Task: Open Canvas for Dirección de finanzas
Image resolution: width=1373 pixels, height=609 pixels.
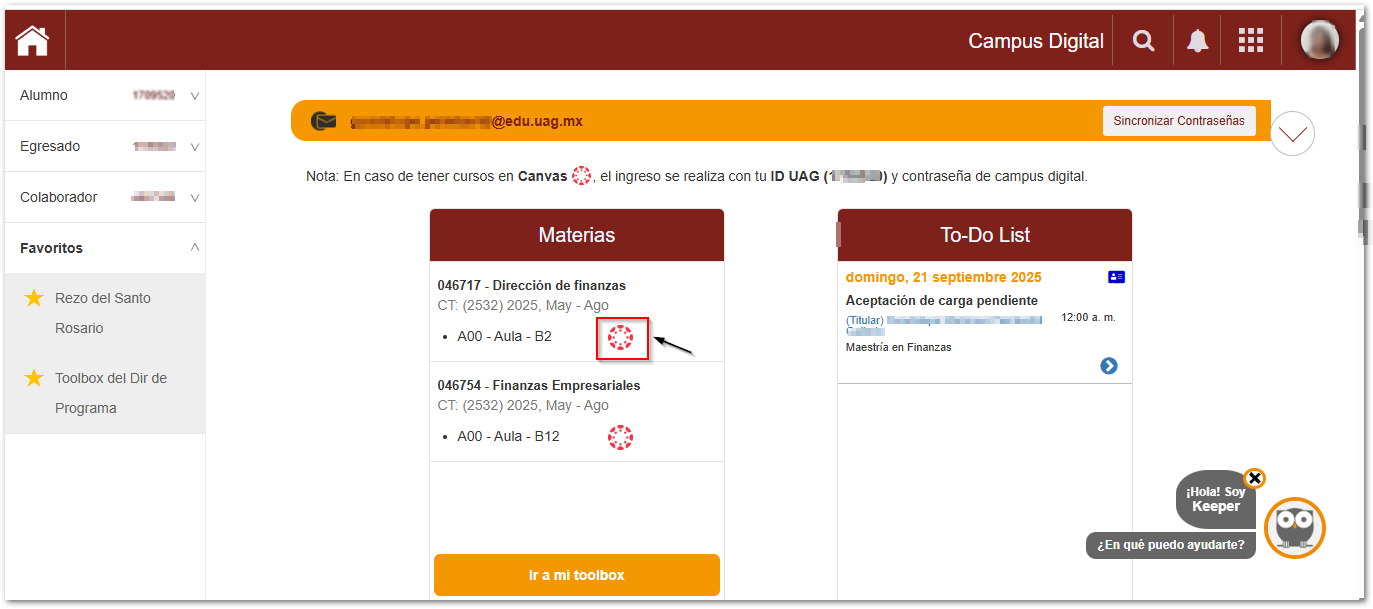Action: point(621,338)
